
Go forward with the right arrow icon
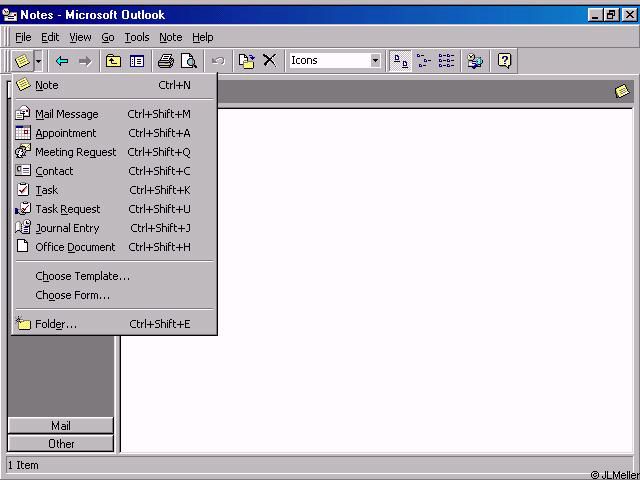click(x=85, y=61)
